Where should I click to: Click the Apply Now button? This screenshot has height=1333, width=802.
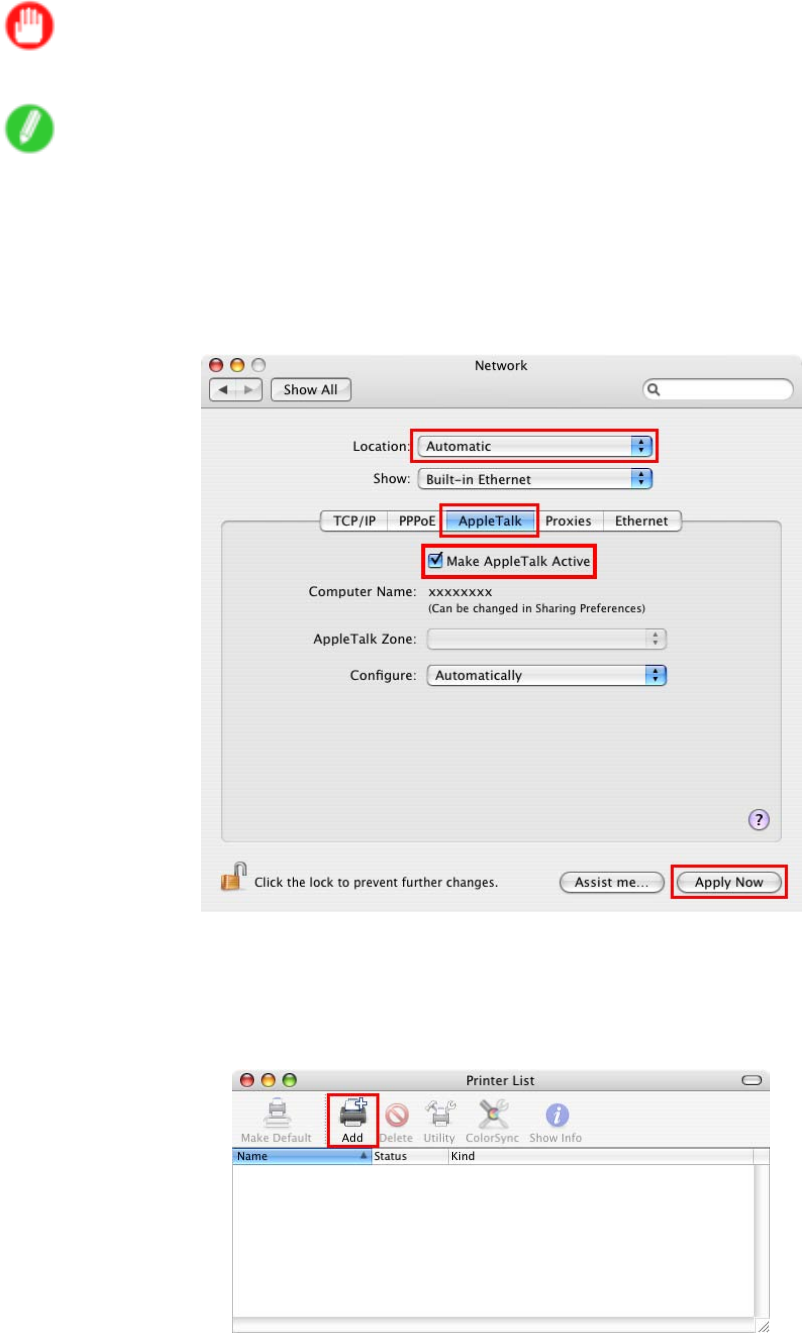click(729, 882)
